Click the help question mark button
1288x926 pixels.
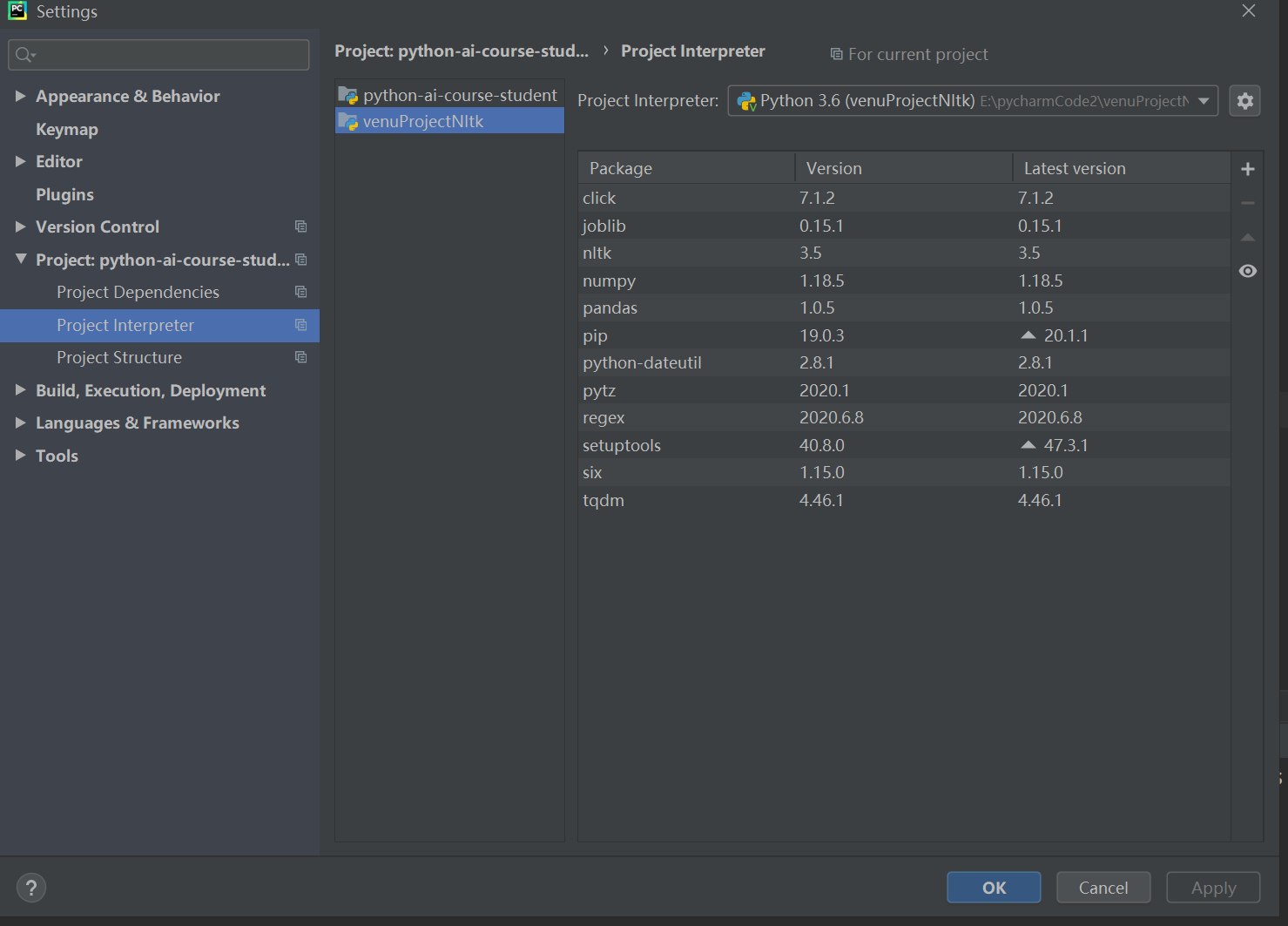31,888
